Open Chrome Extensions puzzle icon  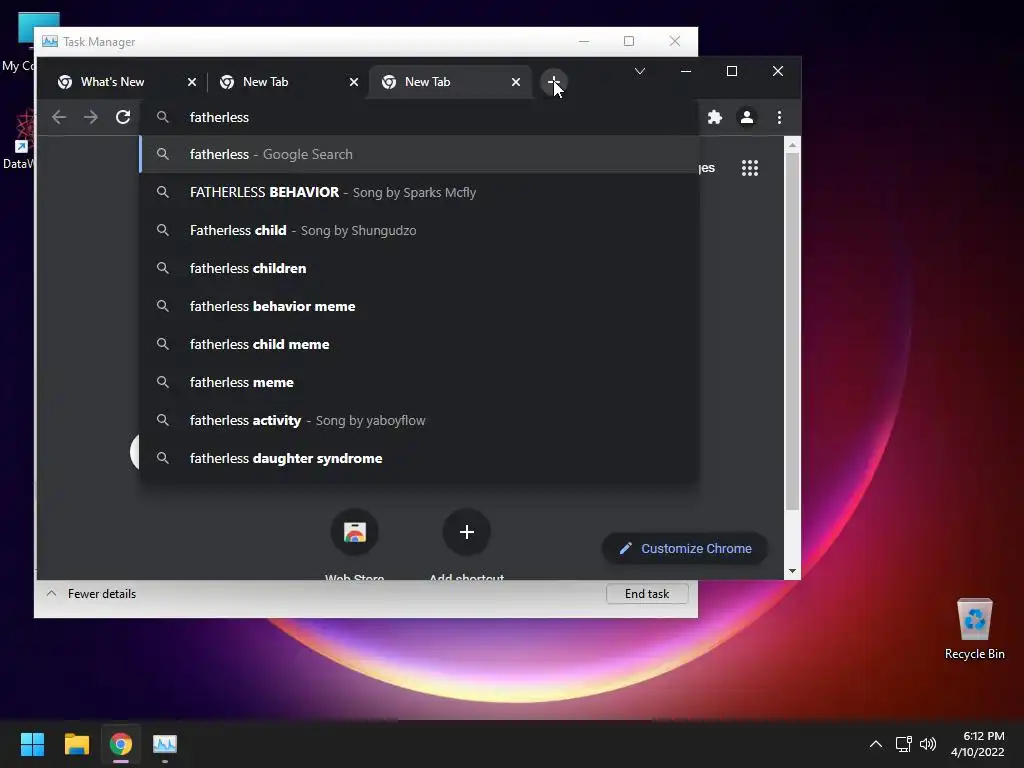coord(715,118)
